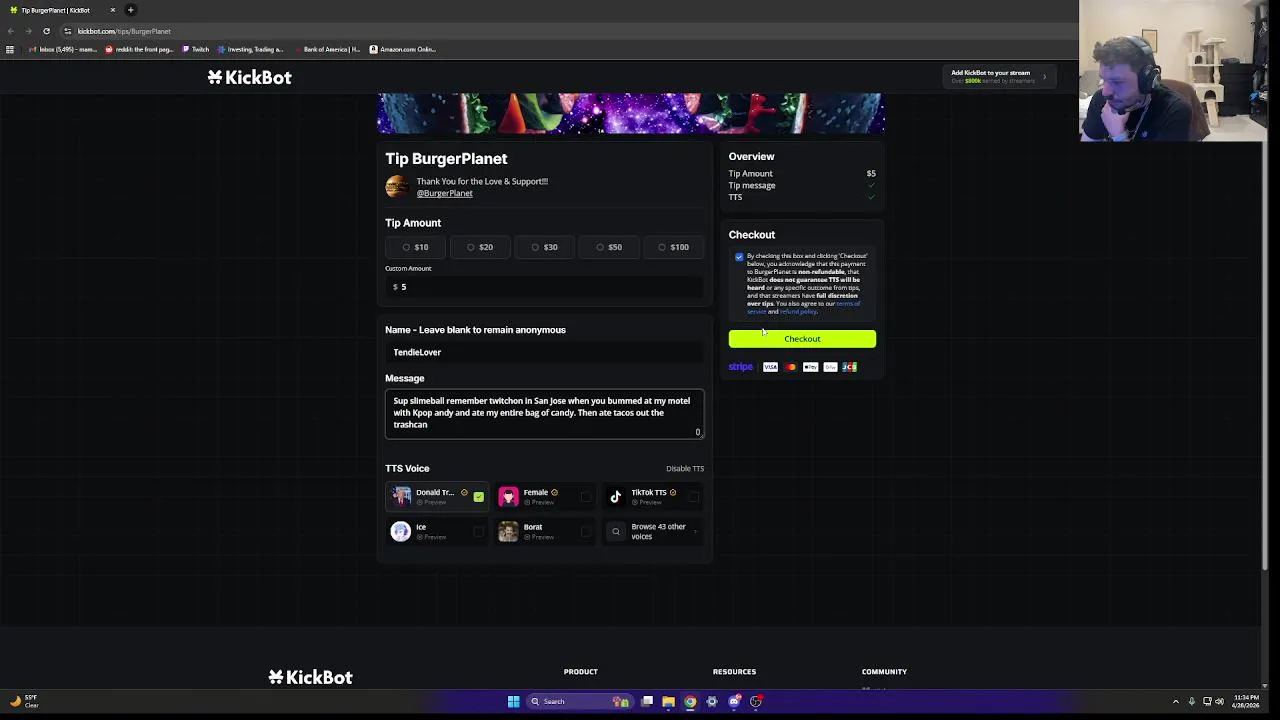Uncheck the Donald Trump voice checkbox
The width and height of the screenshot is (1280, 720).
click(x=479, y=496)
